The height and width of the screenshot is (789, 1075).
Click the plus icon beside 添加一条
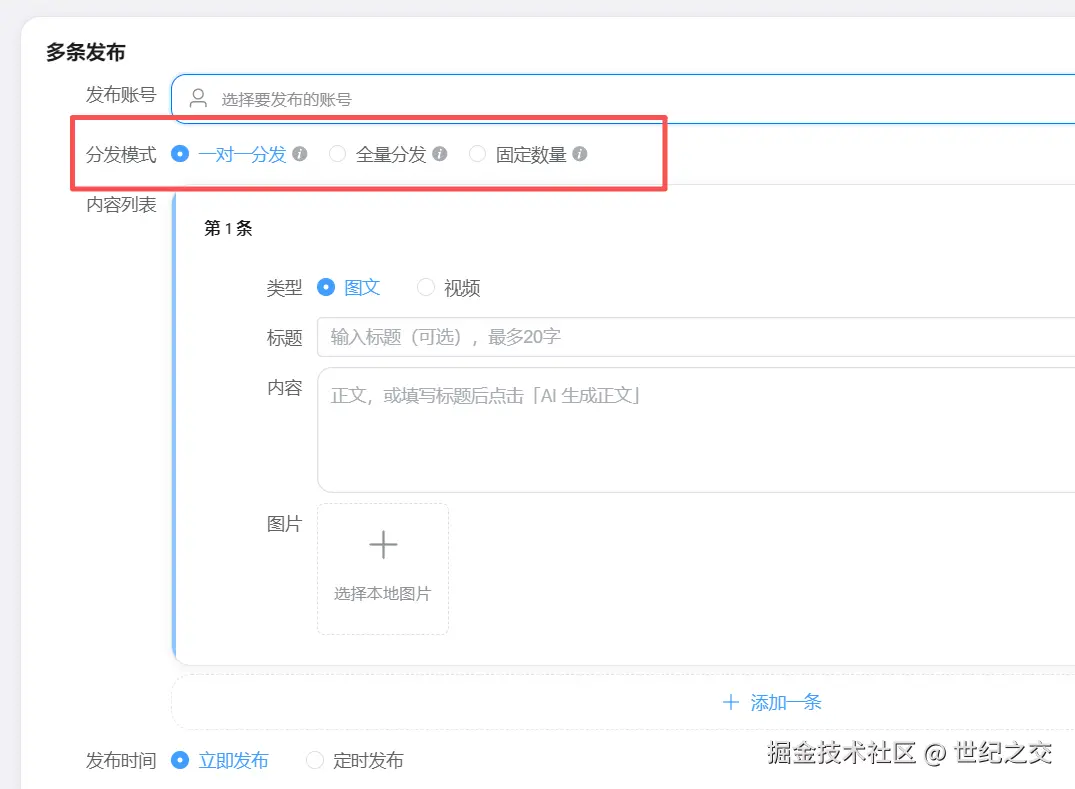(x=731, y=702)
